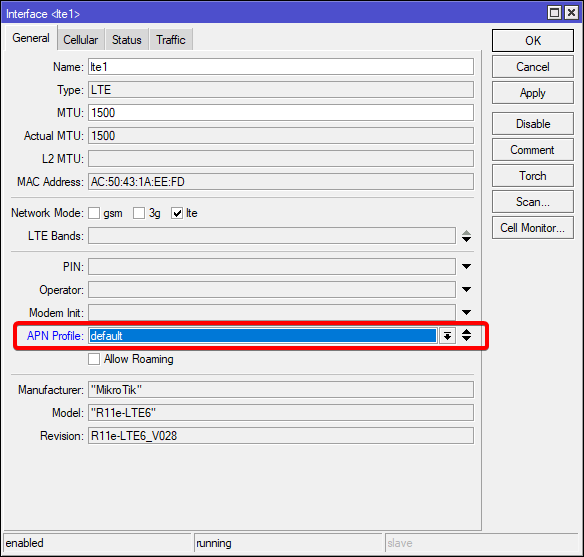This screenshot has height=557, width=584.
Task: Select the APN Profile default field
Action: pyautogui.click(x=263, y=336)
